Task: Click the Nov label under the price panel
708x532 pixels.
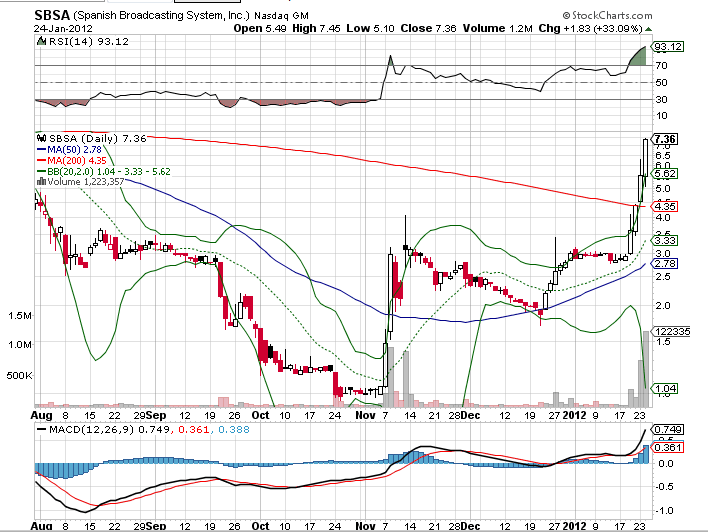Action: click(365, 415)
